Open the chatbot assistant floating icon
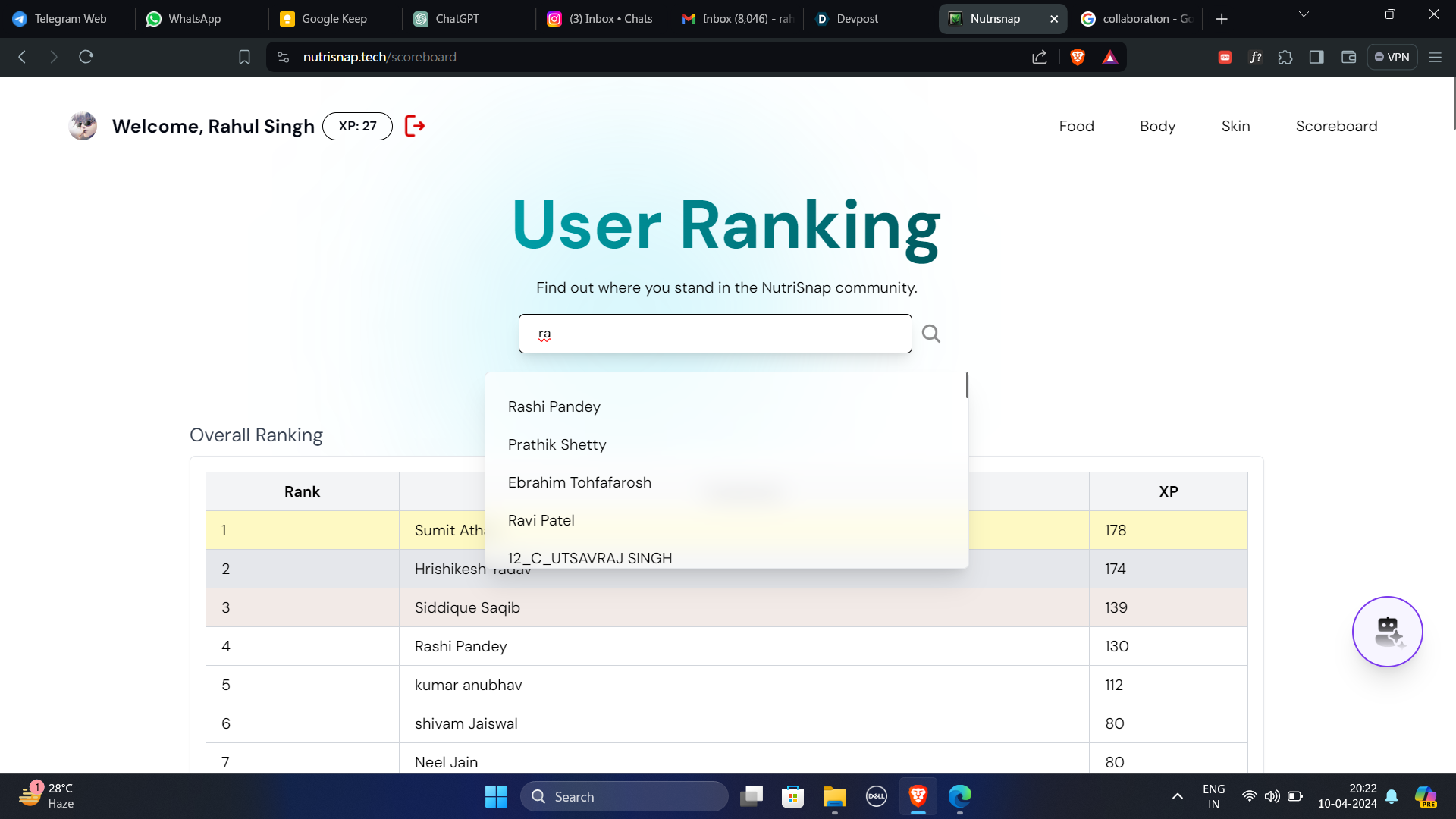The image size is (1456, 819). 1387,632
